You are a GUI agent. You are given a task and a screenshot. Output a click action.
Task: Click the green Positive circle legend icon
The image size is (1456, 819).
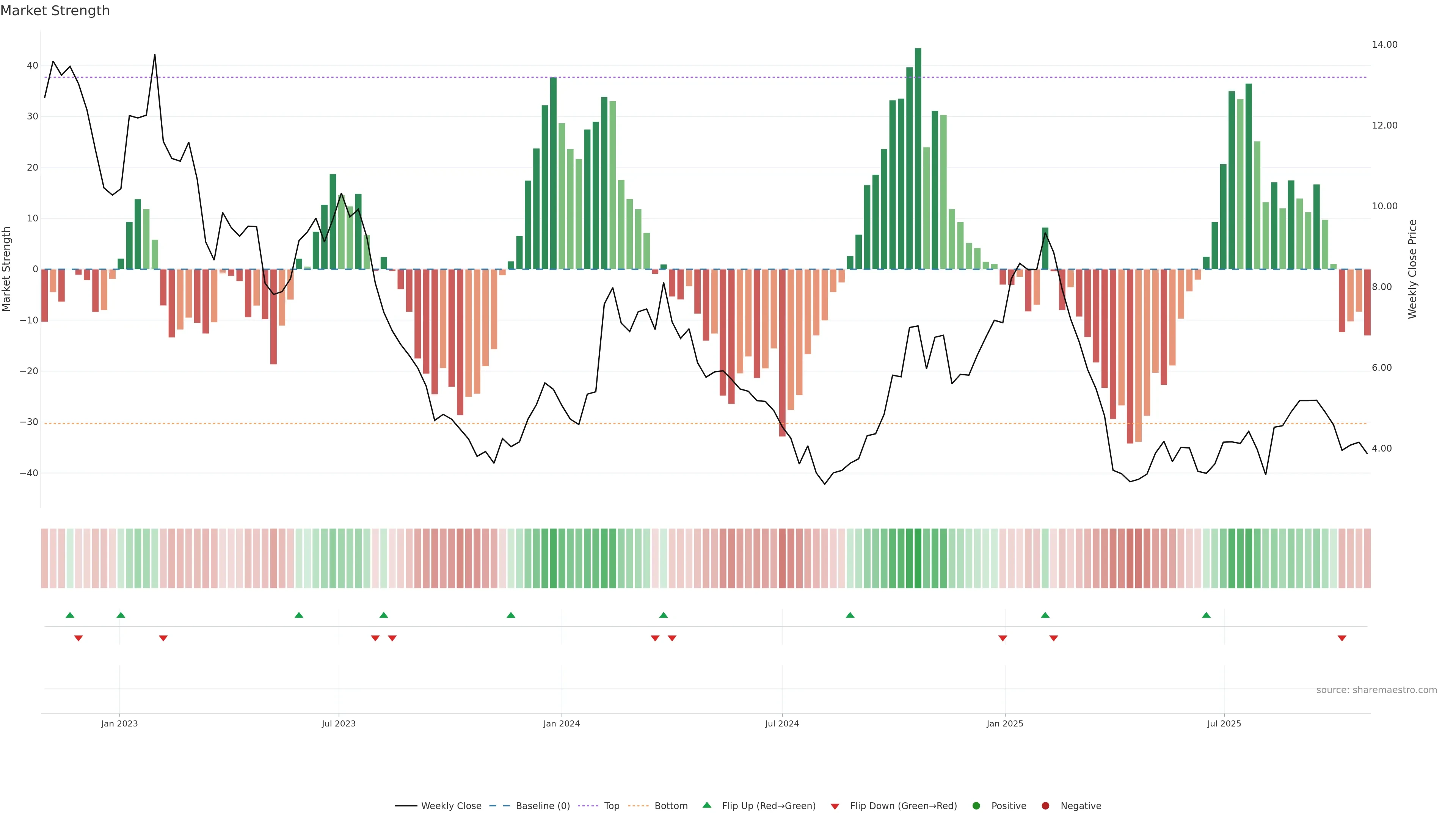point(976,805)
